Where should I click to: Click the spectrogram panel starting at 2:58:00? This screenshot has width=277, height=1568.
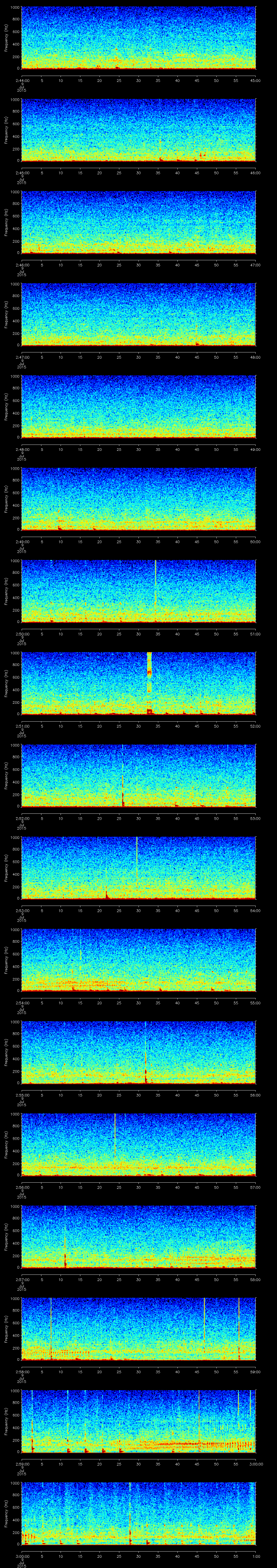coord(139,1329)
